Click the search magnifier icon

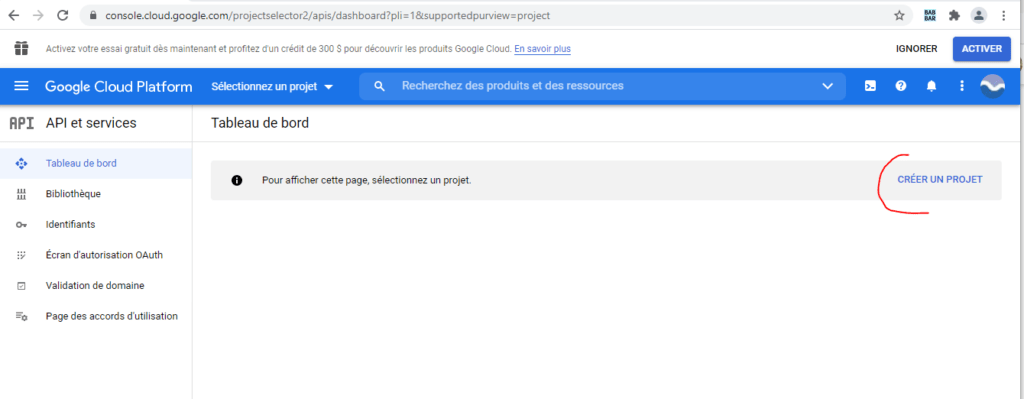coord(379,86)
